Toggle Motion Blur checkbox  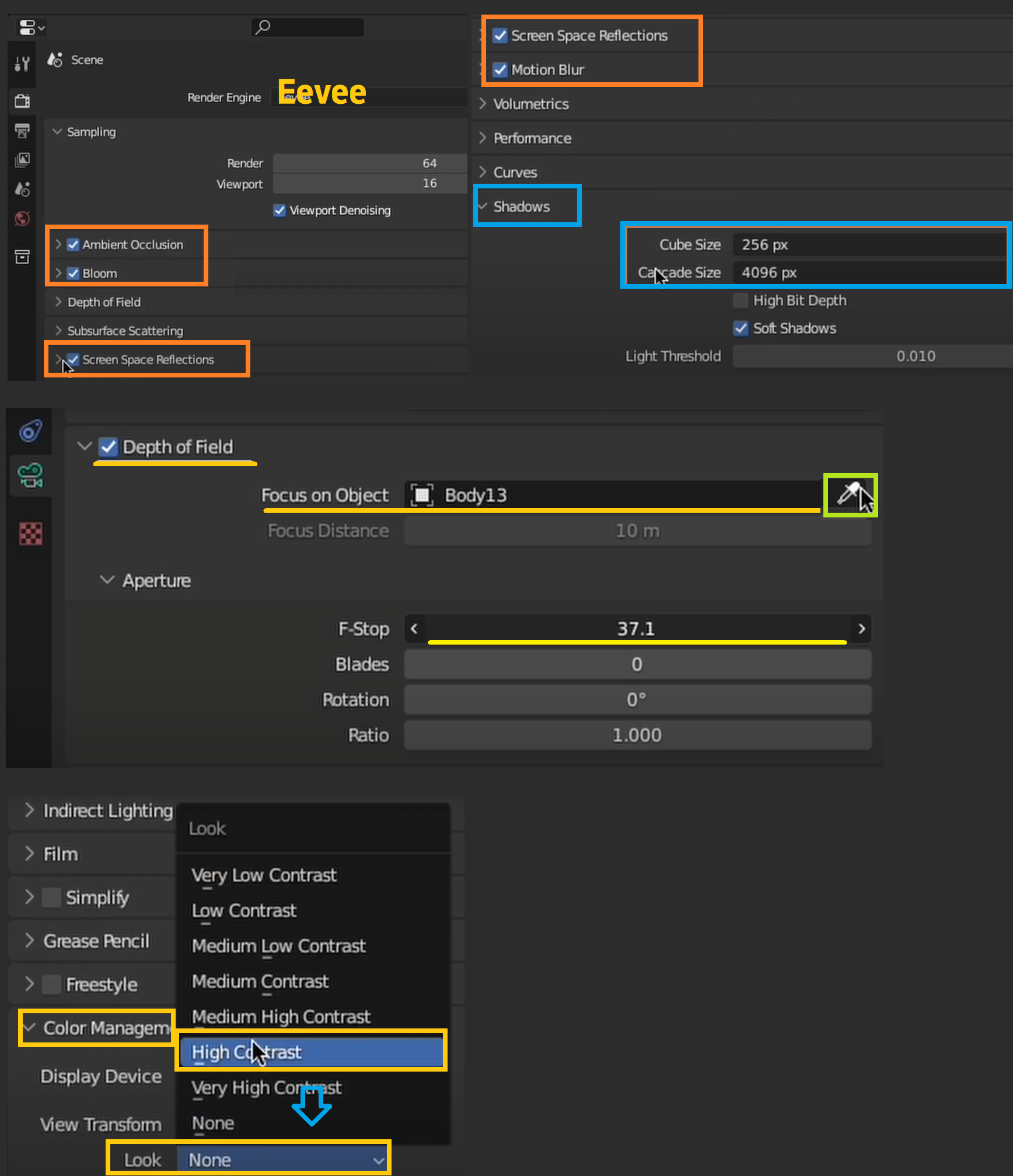(x=500, y=69)
